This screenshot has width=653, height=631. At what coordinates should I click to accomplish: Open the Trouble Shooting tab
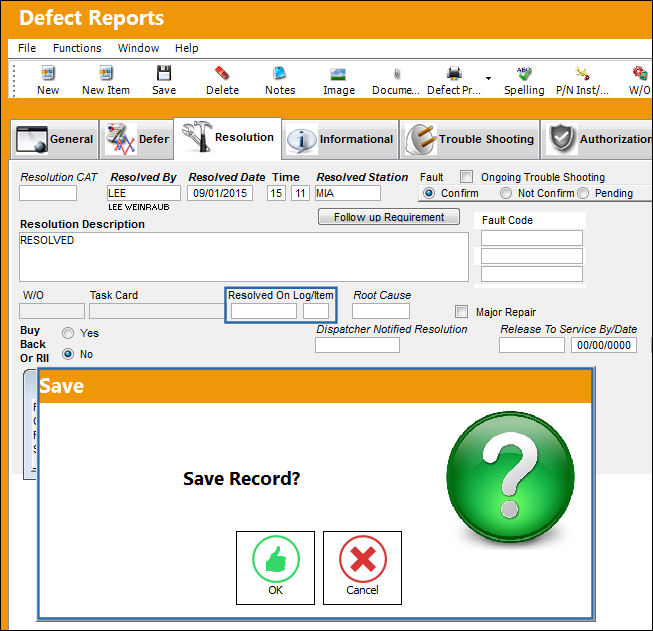click(470, 139)
